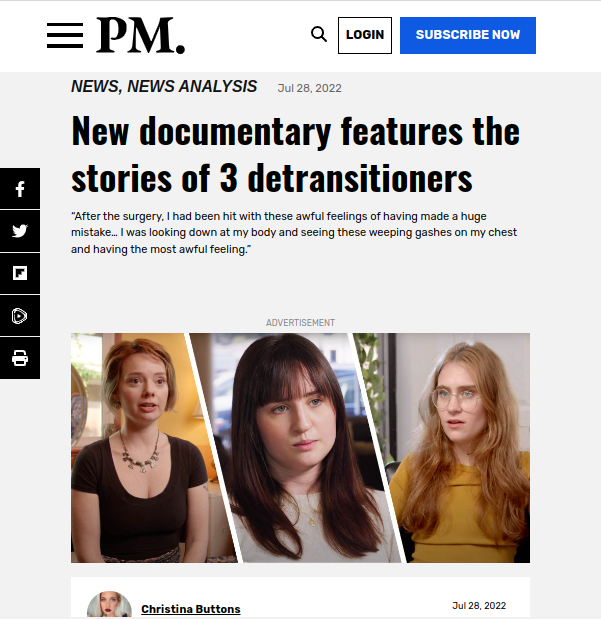Share article on Flipboard
601x619 pixels.
[20, 273]
